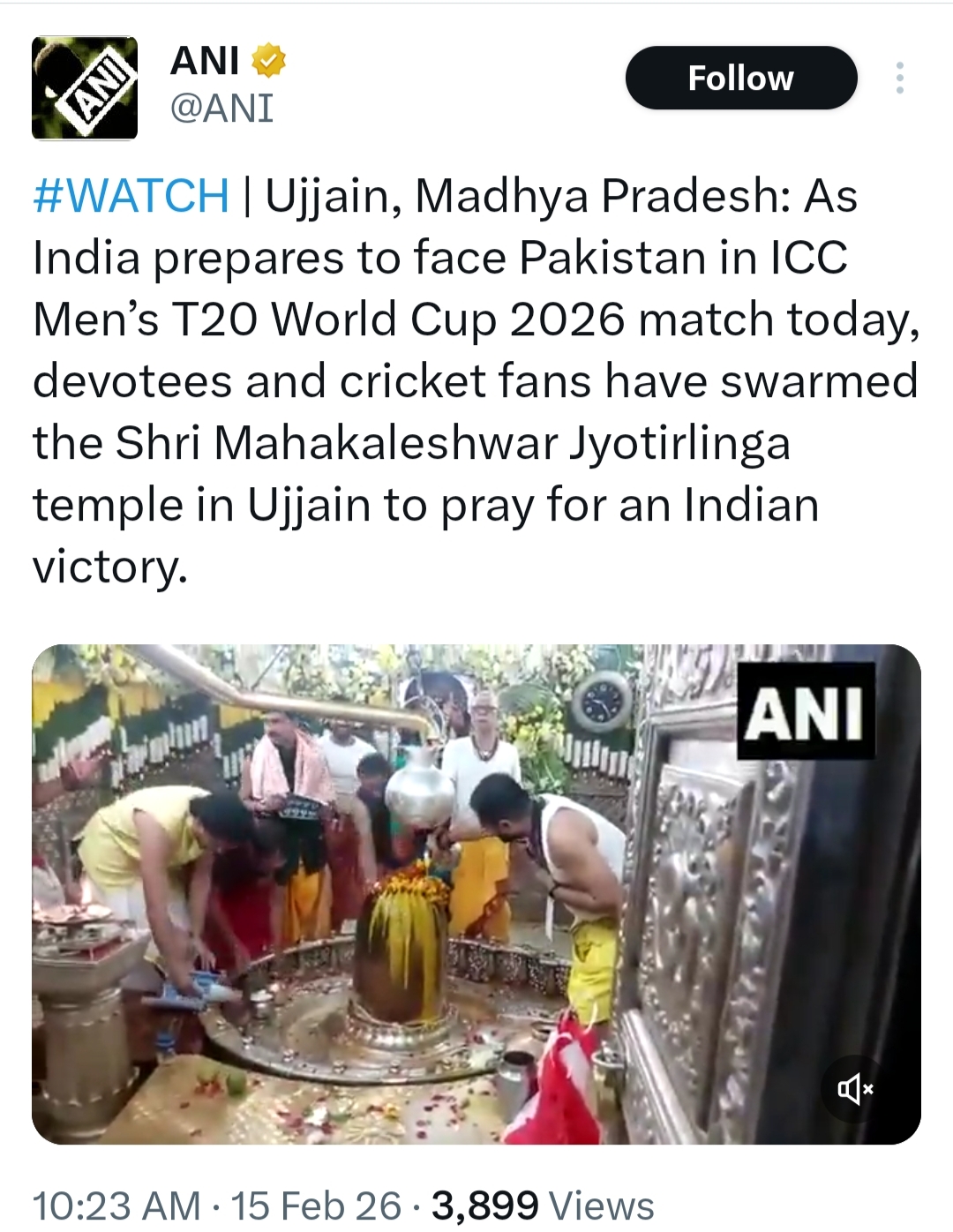
Task: Select the @ANI handle
Action: coord(221,108)
